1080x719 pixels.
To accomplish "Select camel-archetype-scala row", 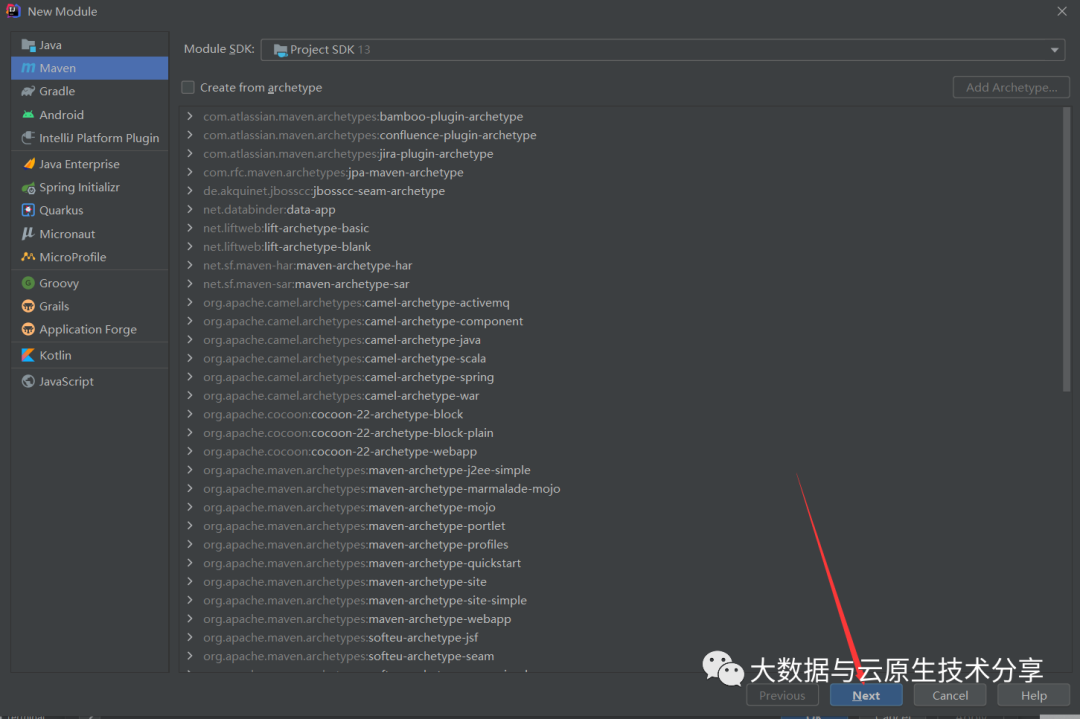I will [621, 358].
